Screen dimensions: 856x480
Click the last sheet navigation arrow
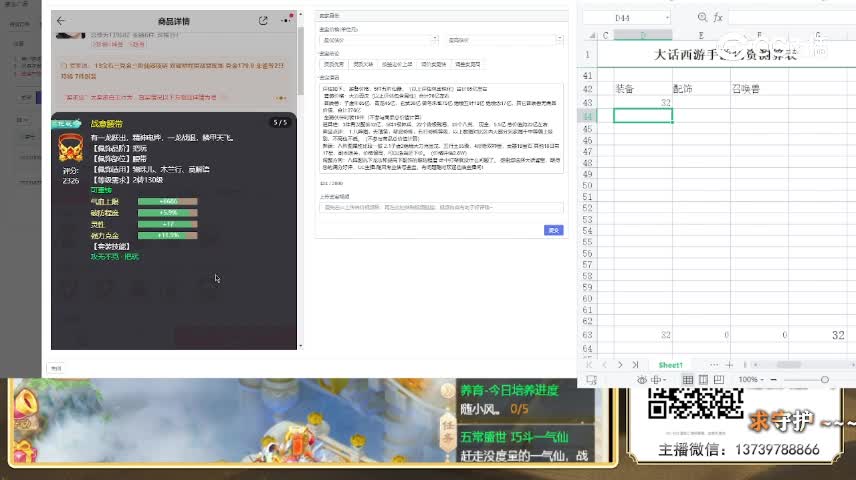point(635,365)
